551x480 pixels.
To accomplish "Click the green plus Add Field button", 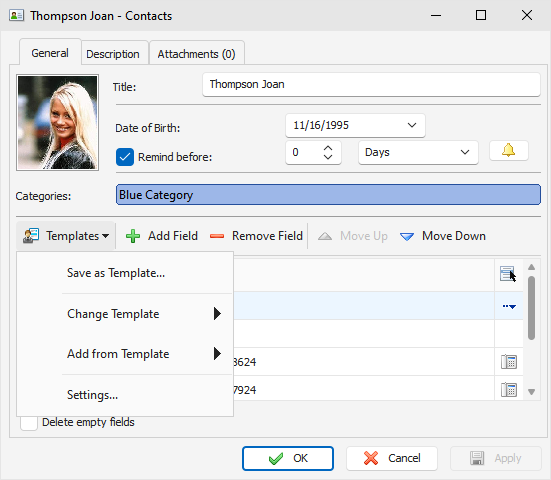I will point(162,236).
